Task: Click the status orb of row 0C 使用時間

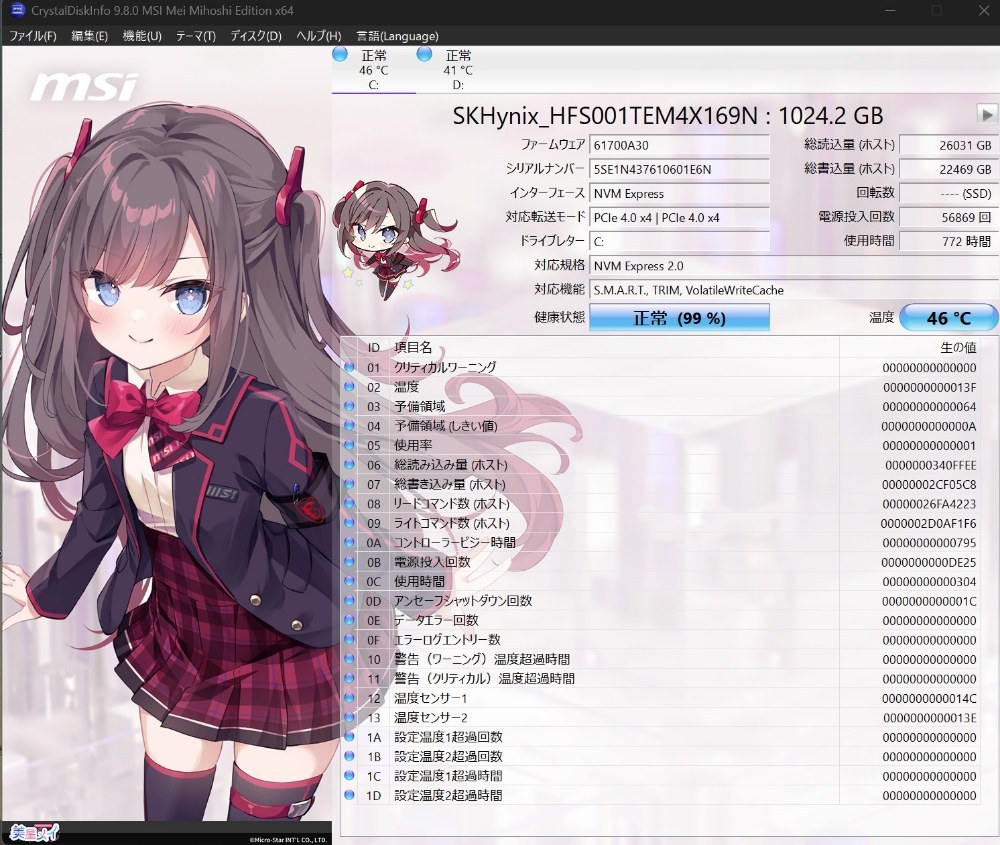Action: (x=349, y=581)
